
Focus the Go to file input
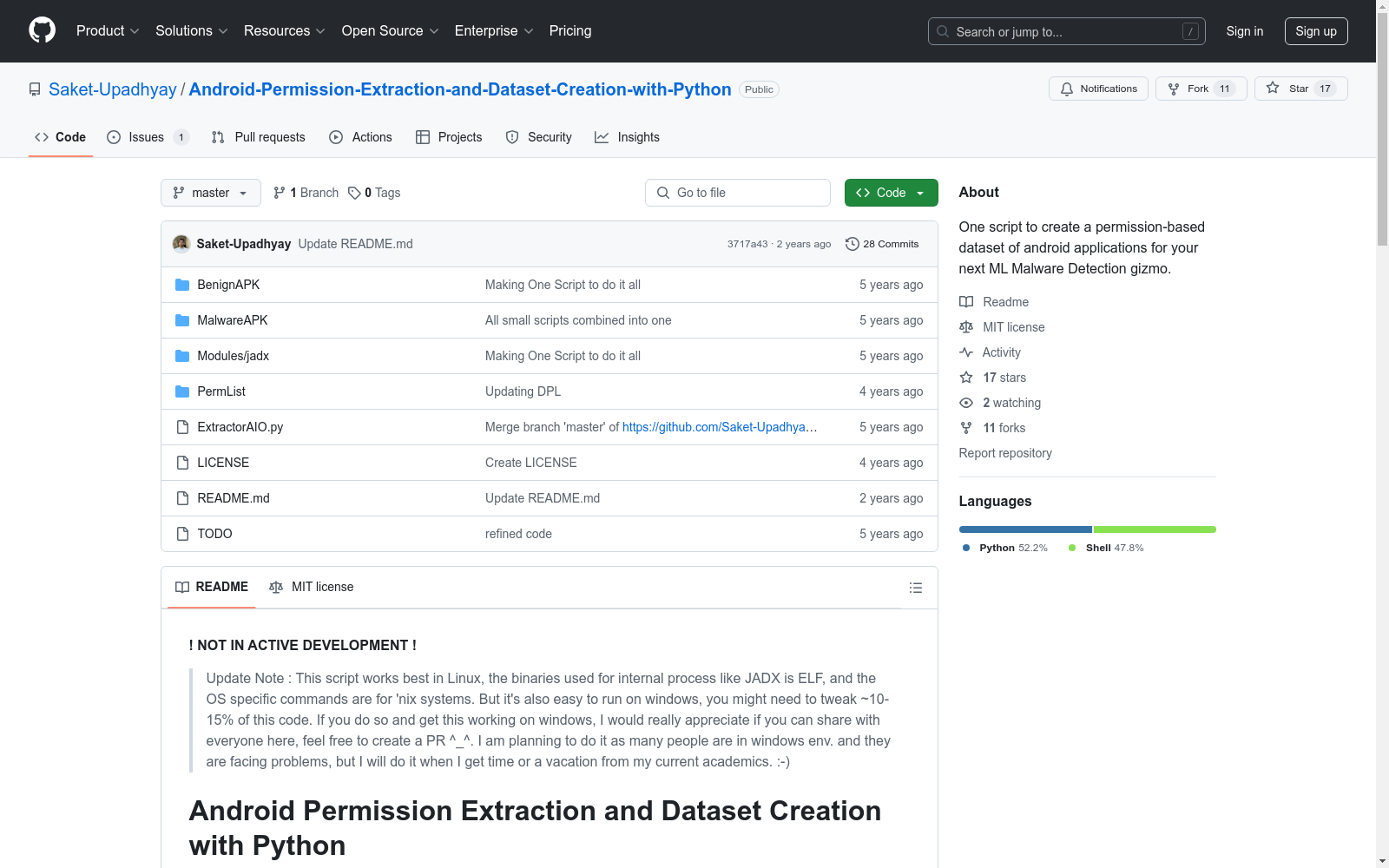[x=738, y=193]
